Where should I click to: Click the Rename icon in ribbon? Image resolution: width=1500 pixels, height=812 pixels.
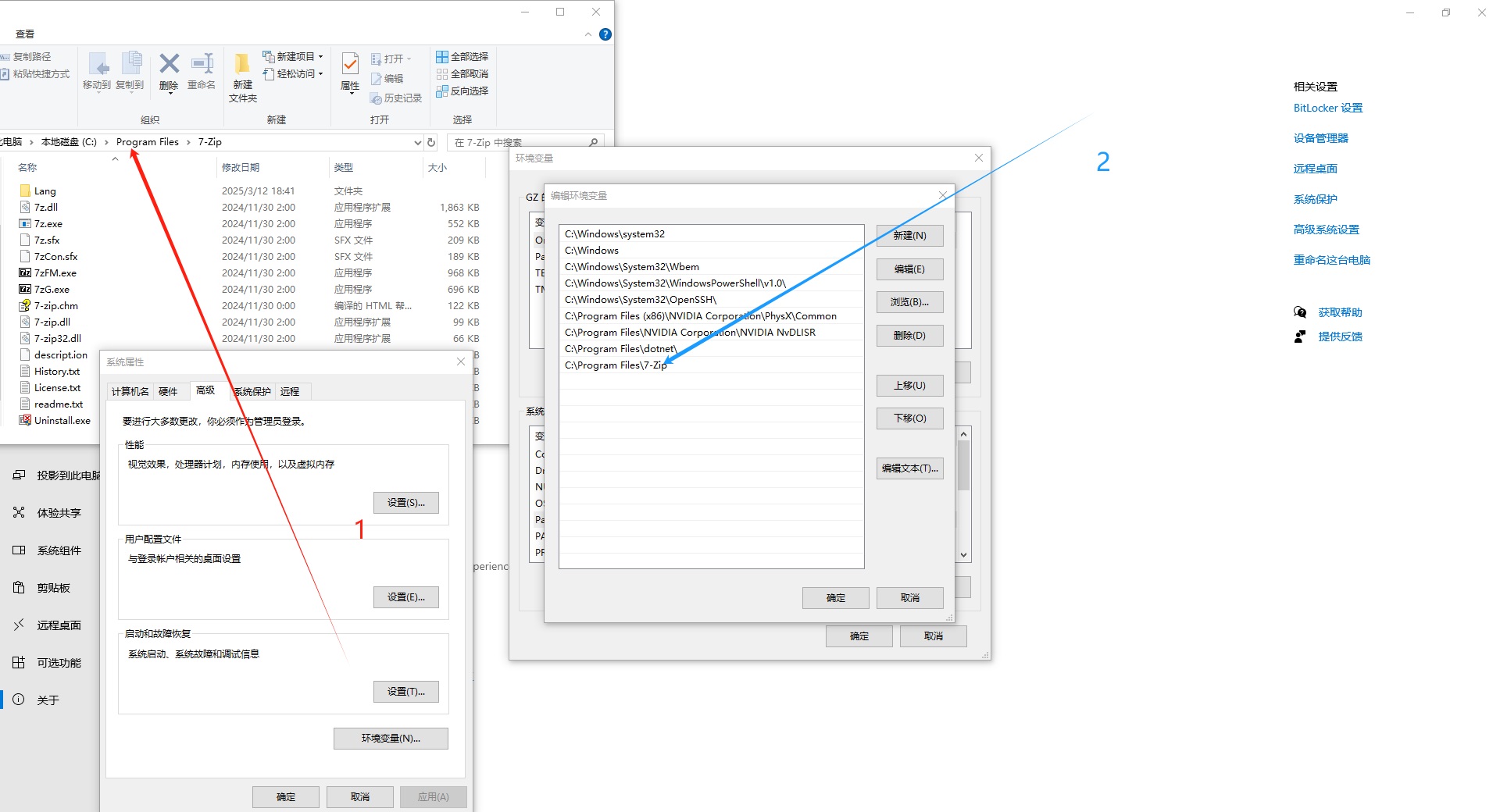point(202,65)
